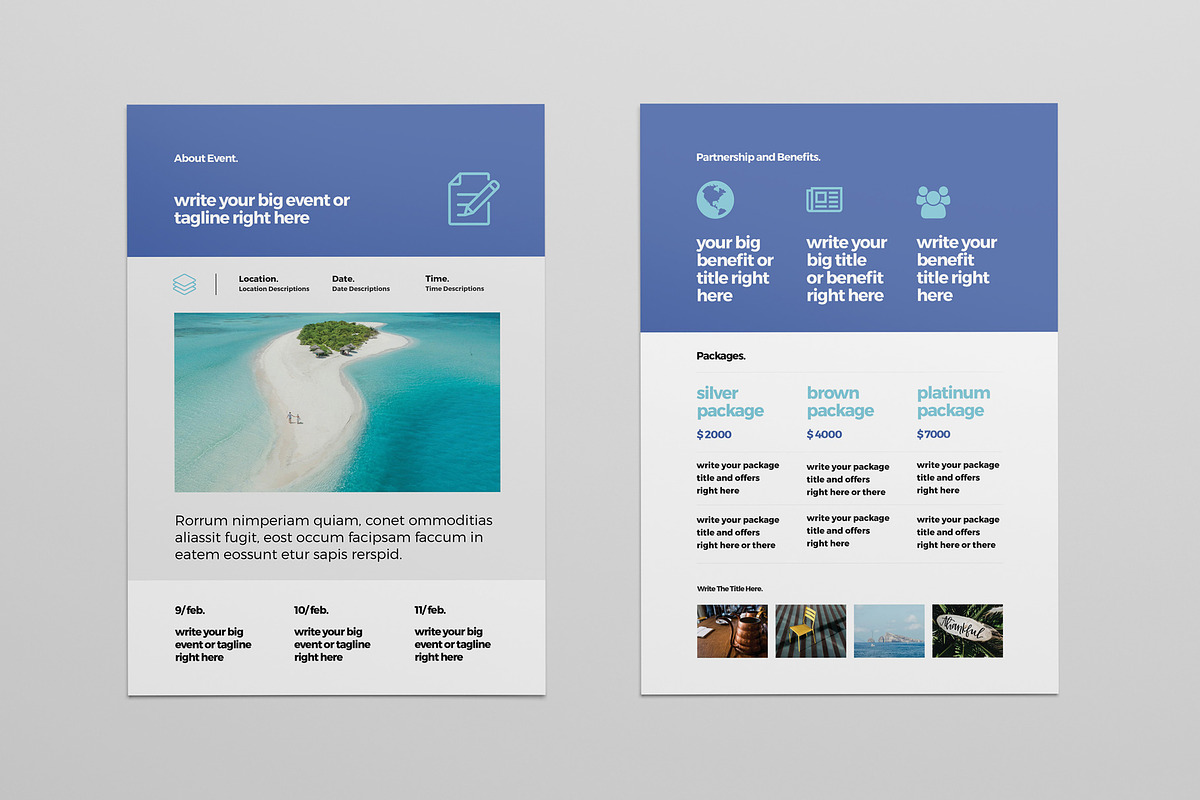This screenshot has height=800, width=1200.
Task: Select the yellow chair thumbnail
Action: (811, 631)
